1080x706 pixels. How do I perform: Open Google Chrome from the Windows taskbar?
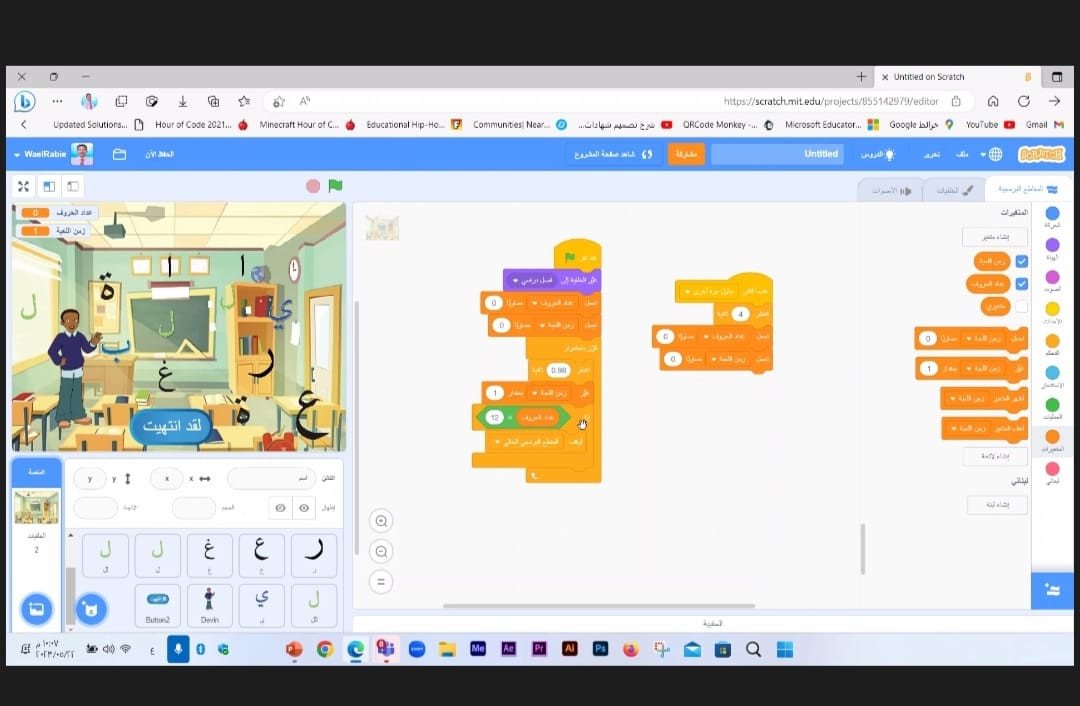(x=324, y=649)
